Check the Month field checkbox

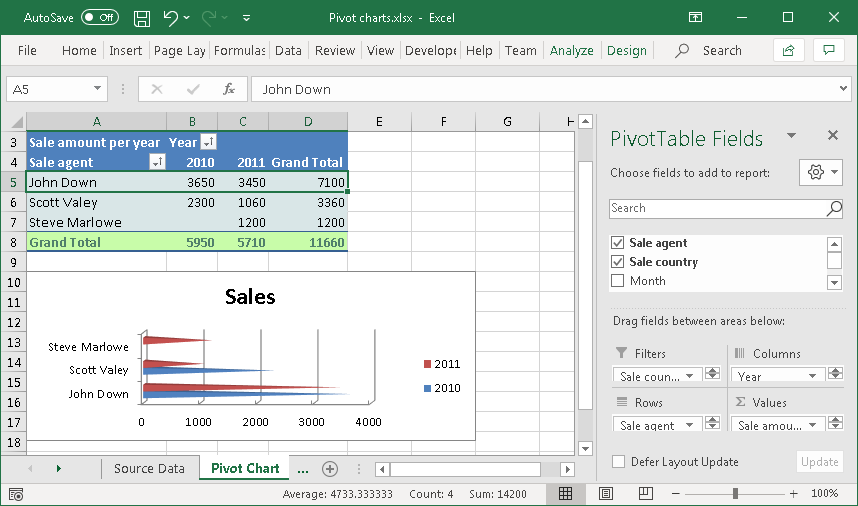pyautogui.click(x=618, y=281)
